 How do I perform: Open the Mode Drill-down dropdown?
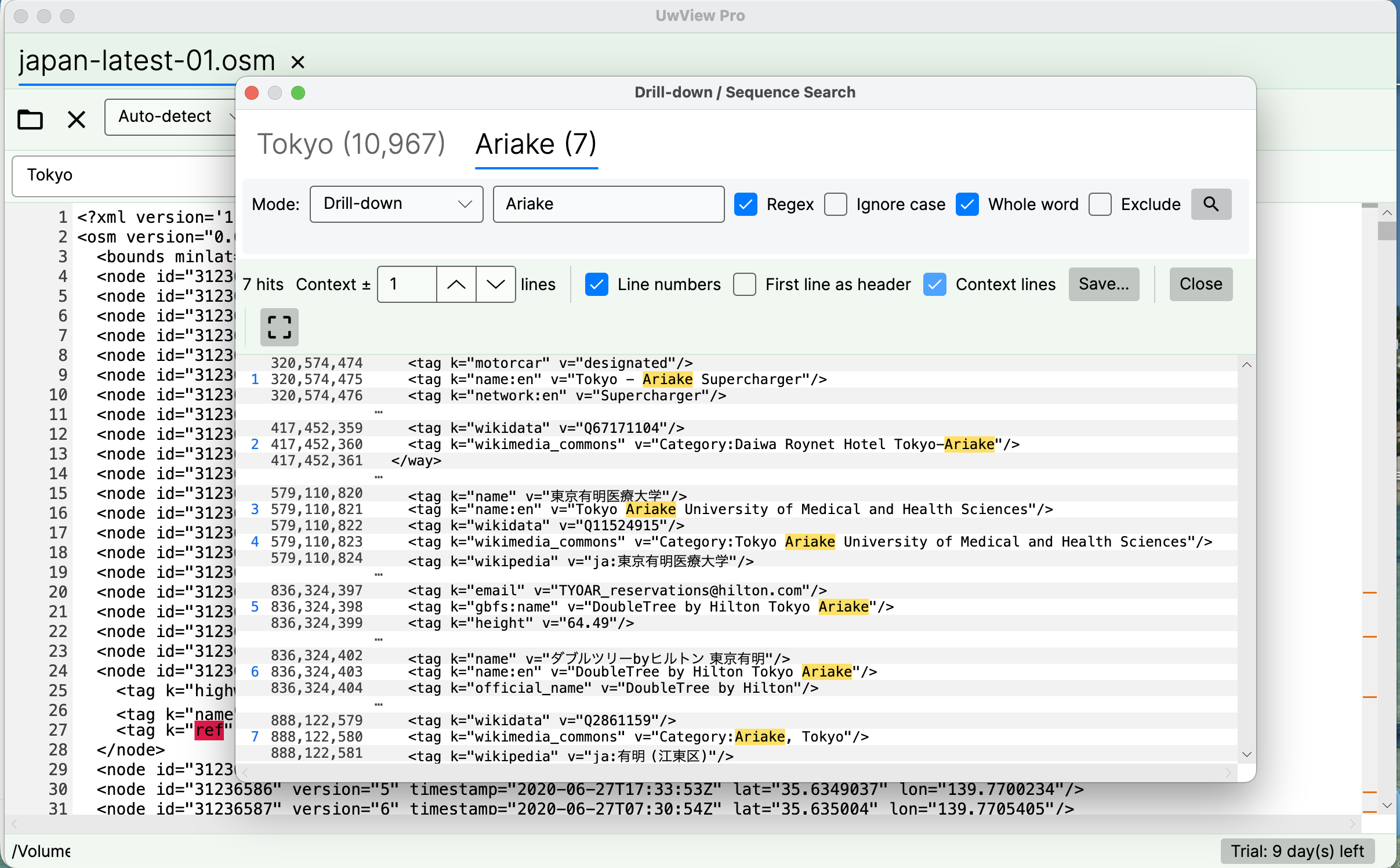(396, 204)
